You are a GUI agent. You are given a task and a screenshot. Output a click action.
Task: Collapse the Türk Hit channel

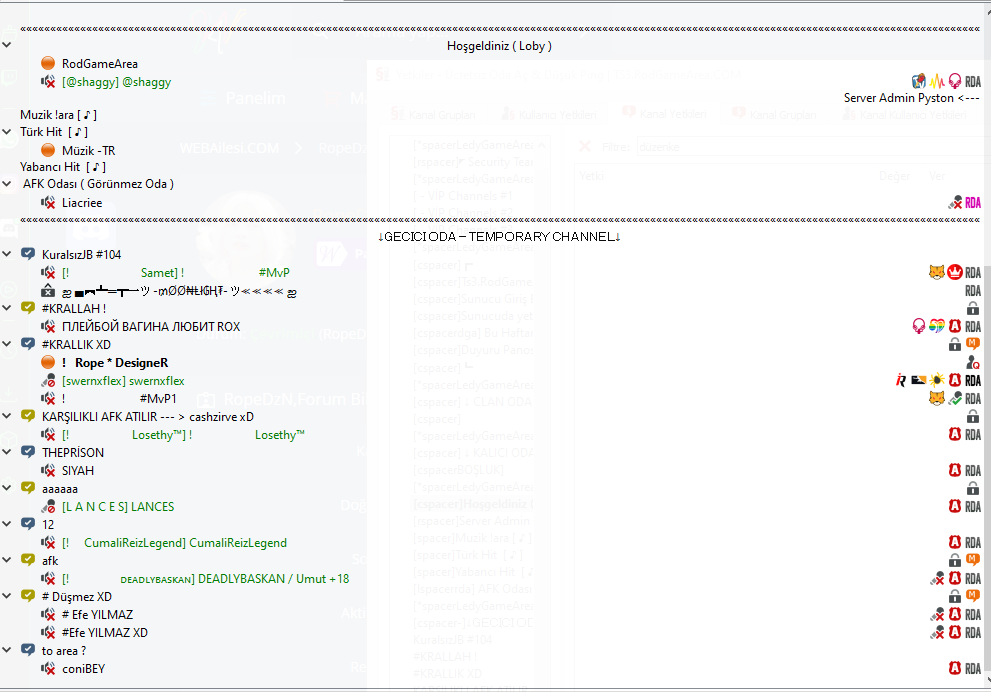(7, 132)
